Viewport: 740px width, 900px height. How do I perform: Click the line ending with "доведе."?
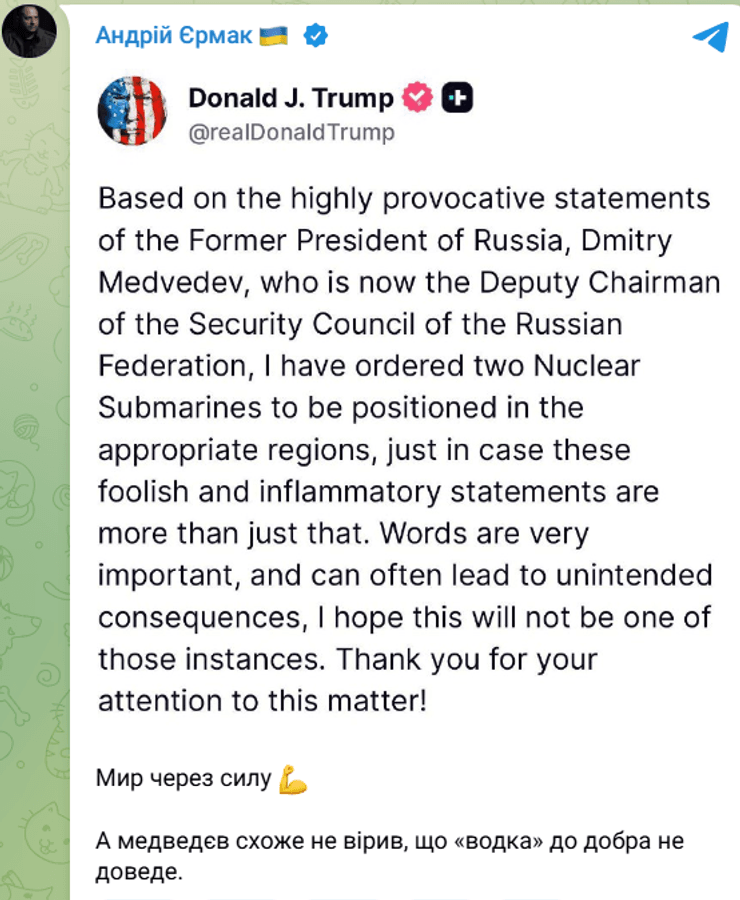point(141,872)
